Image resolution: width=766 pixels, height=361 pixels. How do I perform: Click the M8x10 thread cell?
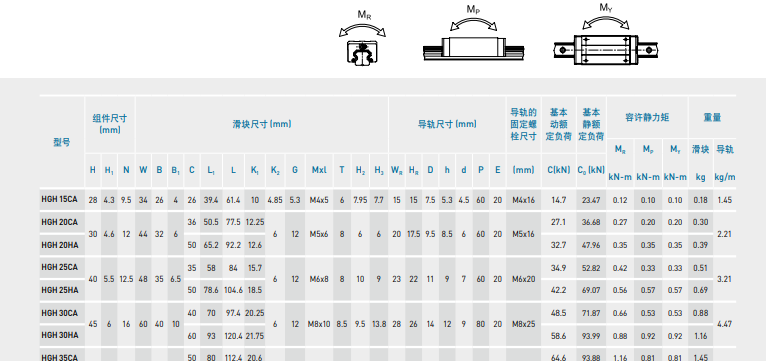point(319,324)
